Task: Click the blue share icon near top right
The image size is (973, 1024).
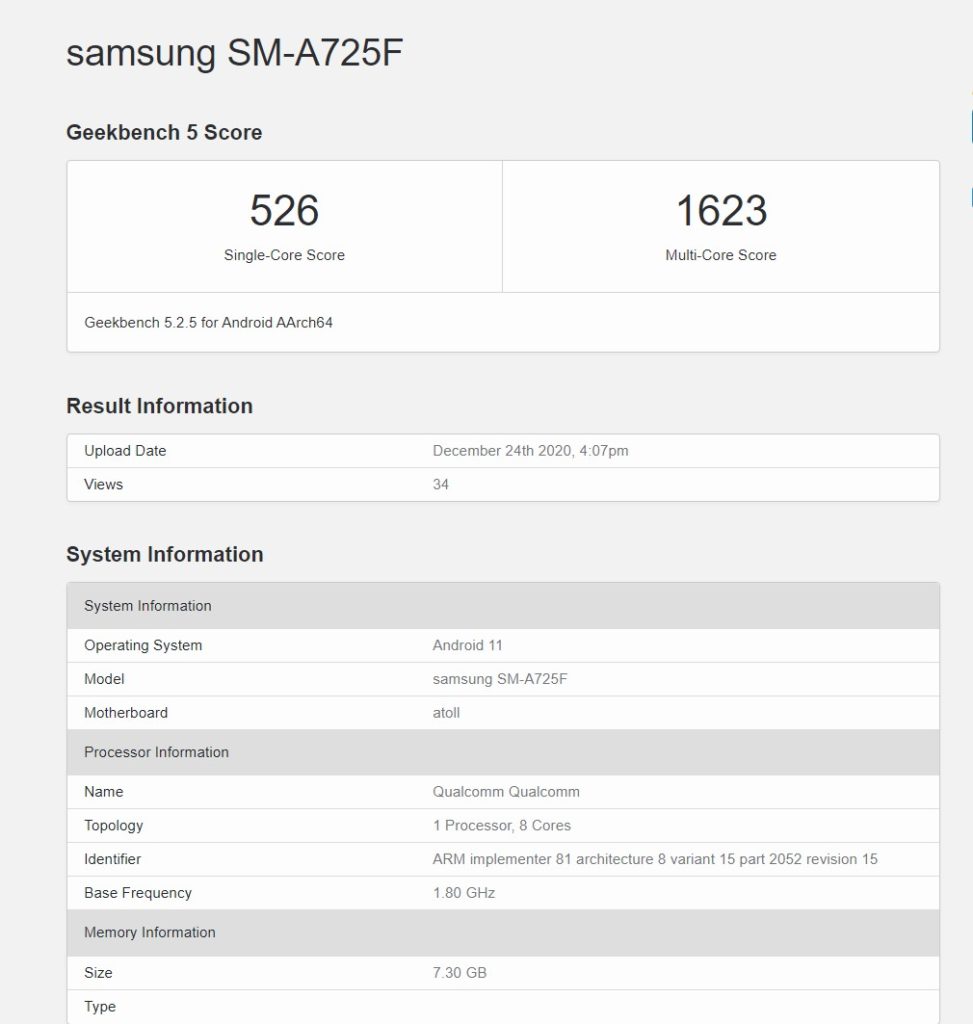Action: pos(969,128)
